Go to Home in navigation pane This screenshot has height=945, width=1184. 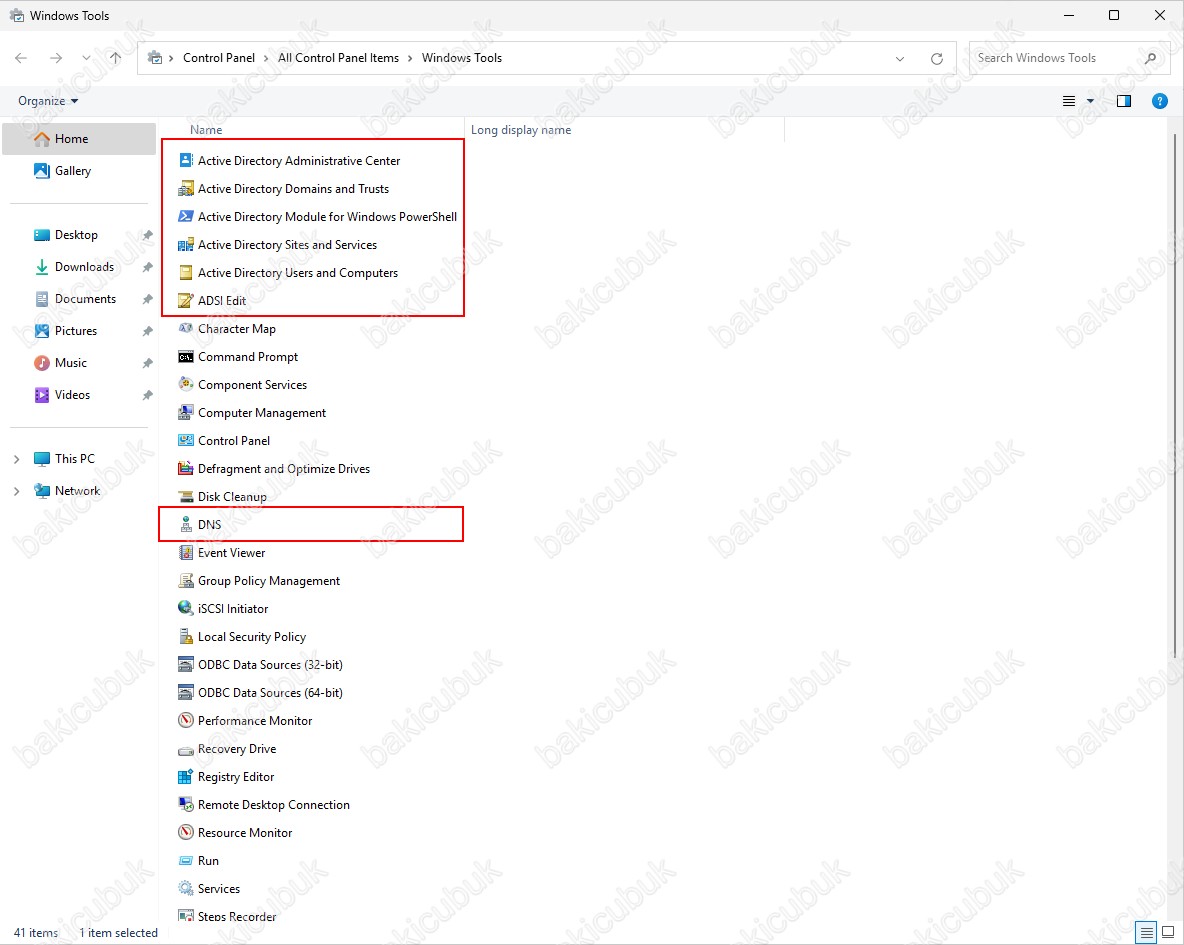(x=79, y=139)
